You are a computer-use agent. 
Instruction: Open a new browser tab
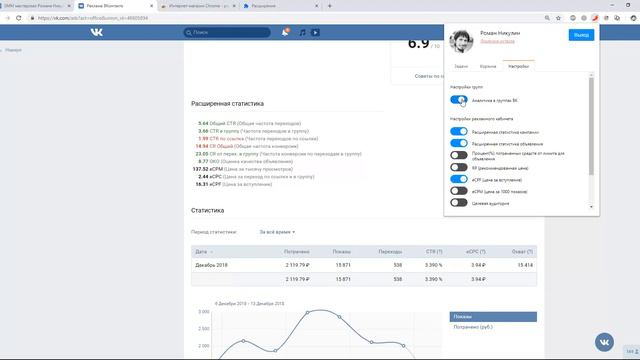[x=330, y=6]
